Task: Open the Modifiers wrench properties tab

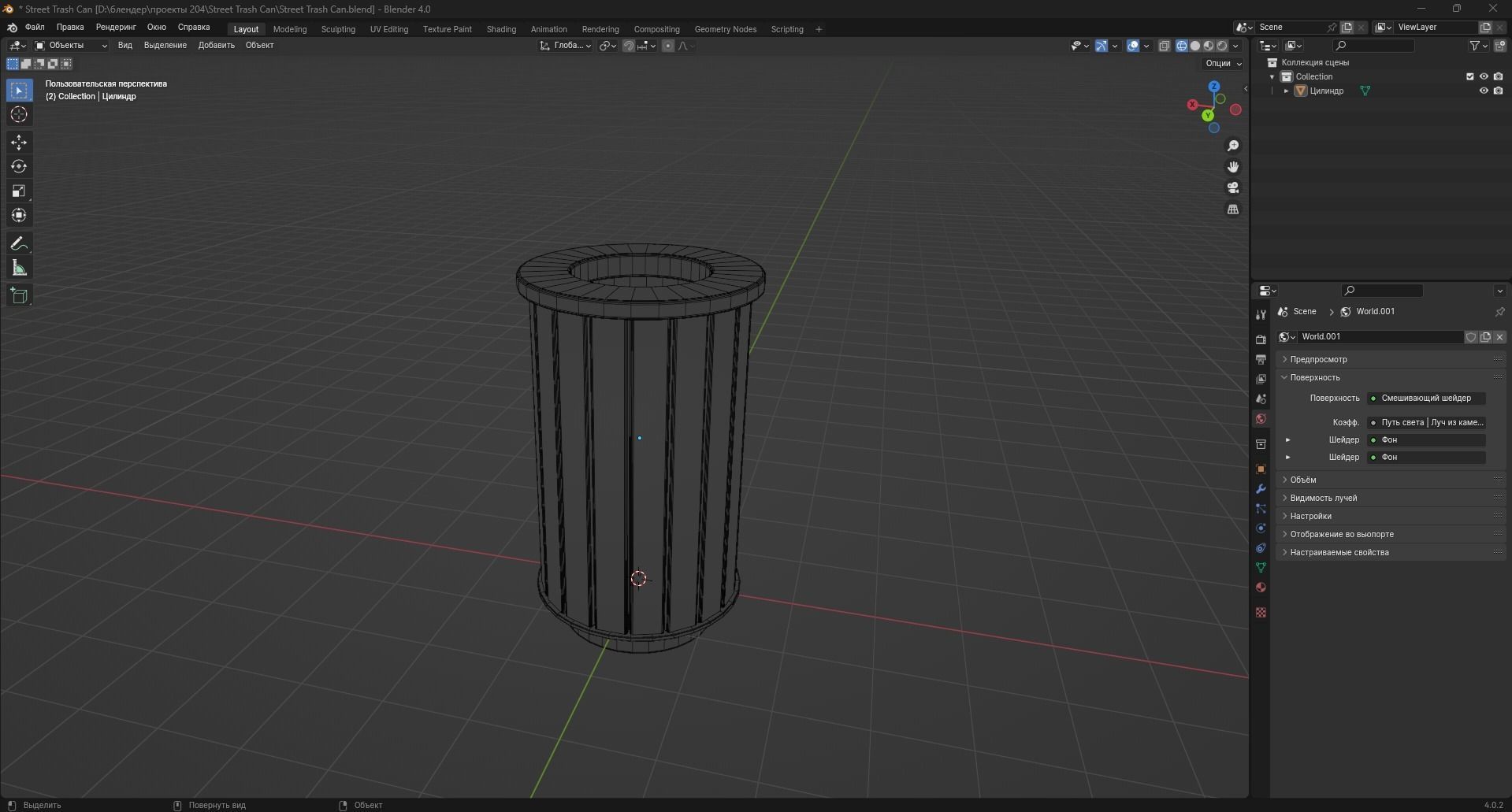Action: 1261,488
